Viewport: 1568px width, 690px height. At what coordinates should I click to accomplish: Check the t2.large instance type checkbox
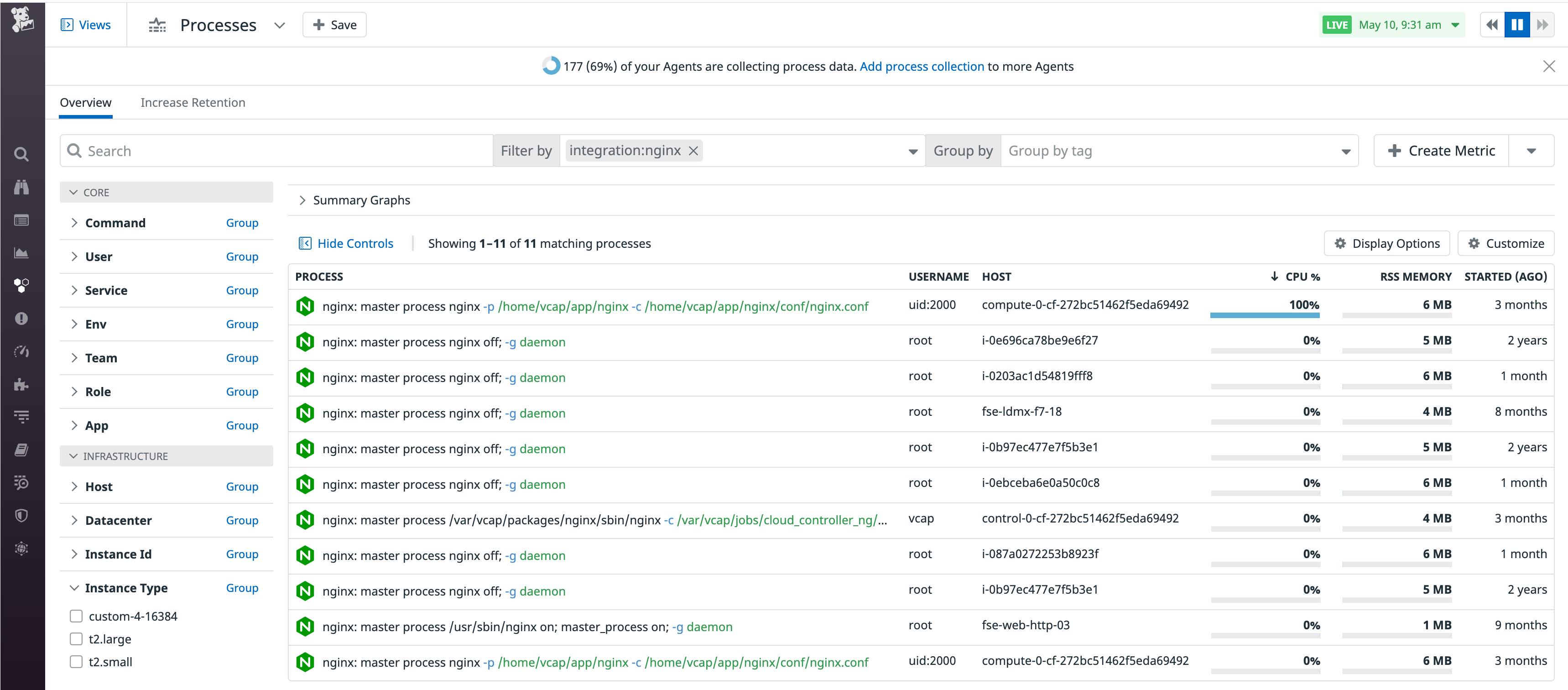75,639
